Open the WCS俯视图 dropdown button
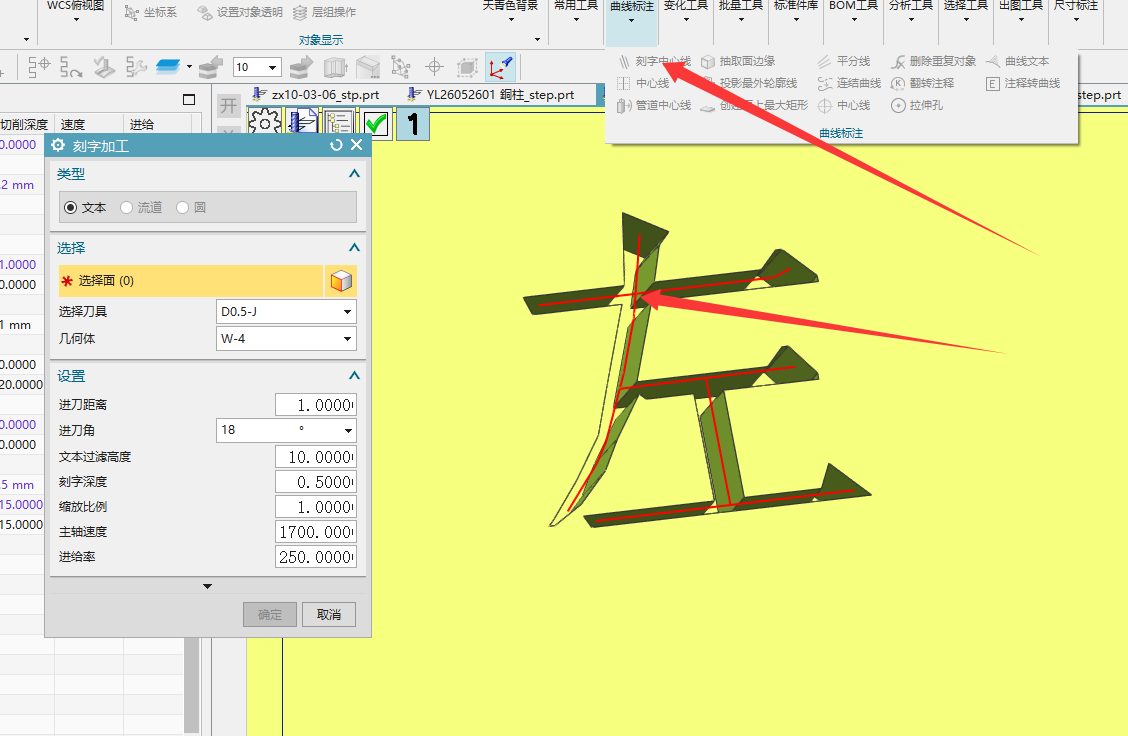Screen dimensions: 1128x736 [x=76, y=12]
